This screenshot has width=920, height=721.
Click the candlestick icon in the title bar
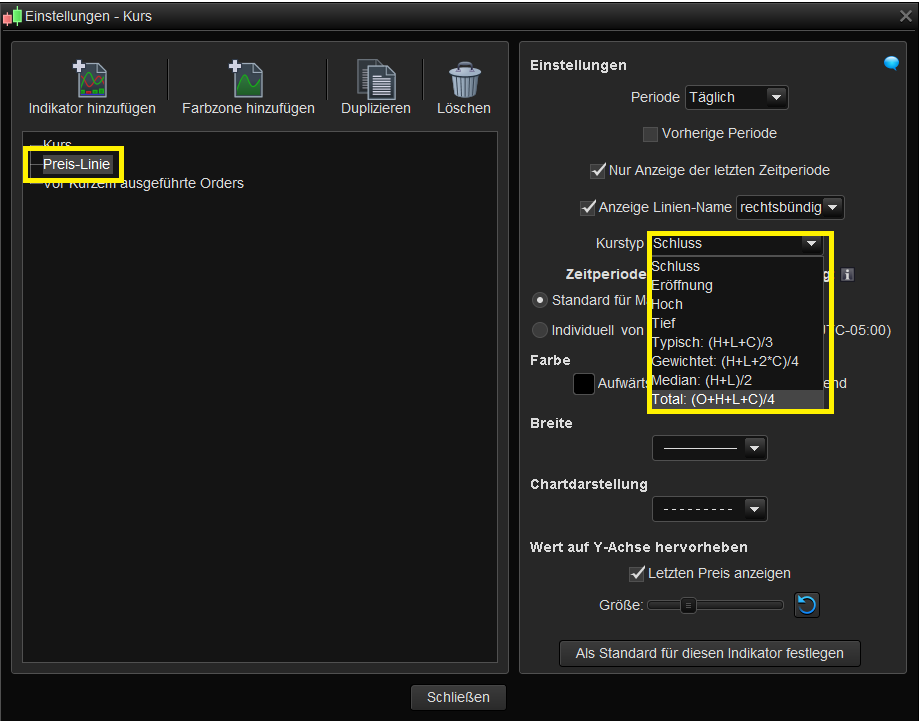(x=12, y=16)
